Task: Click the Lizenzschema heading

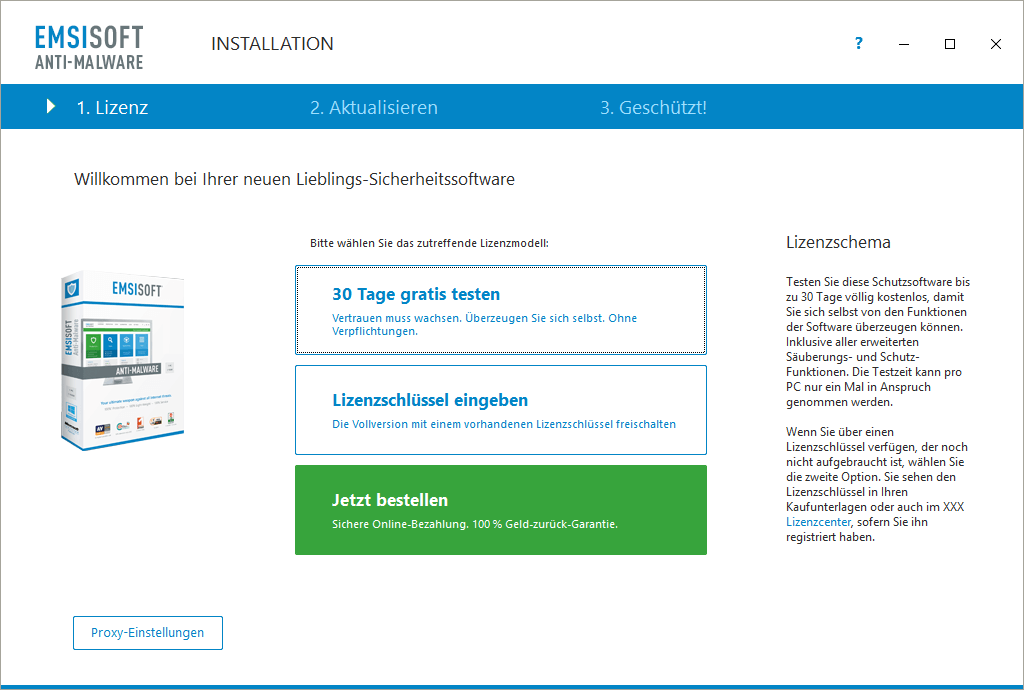Action: coord(838,242)
